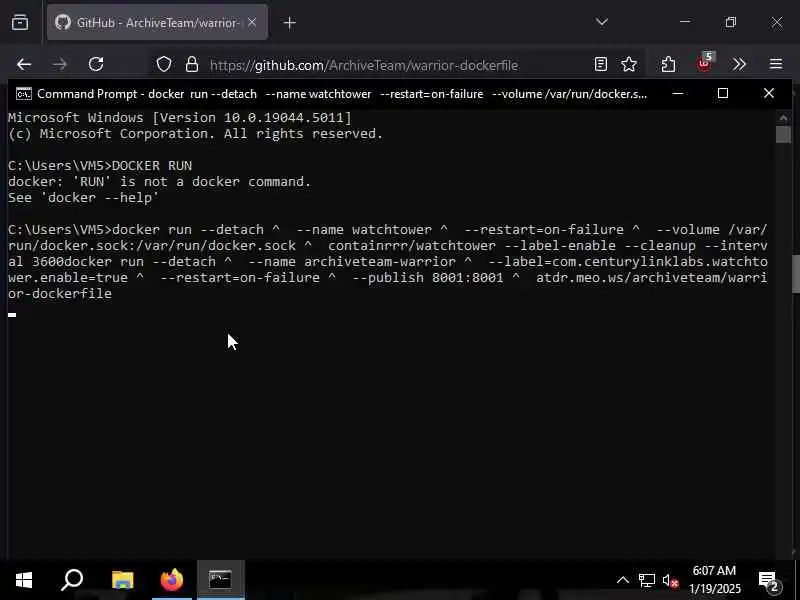Open the notification center icon
The height and width of the screenshot is (600, 800).
(x=769, y=581)
